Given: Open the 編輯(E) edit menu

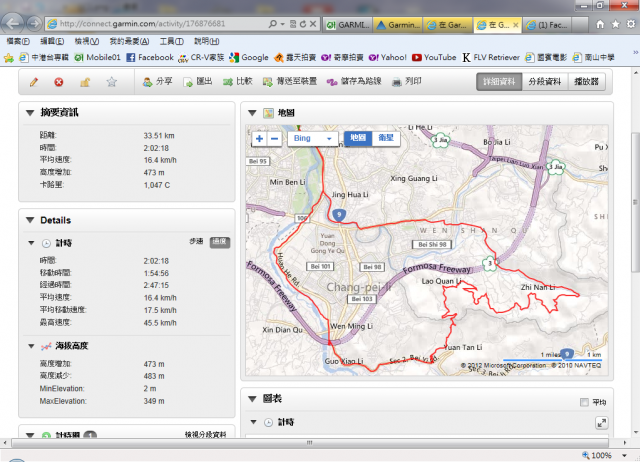Looking at the screenshot, I should 52,41.
